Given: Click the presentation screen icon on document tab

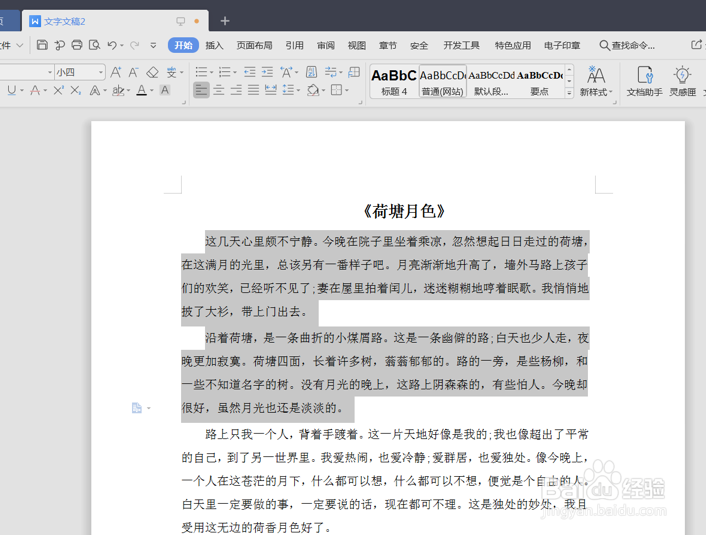Looking at the screenshot, I should tap(181, 21).
